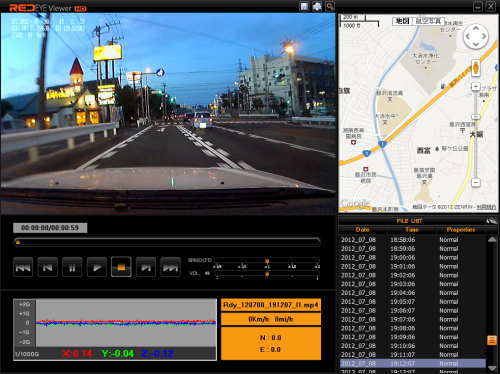Select the file recorded at 19:04:06
The image size is (500, 374).
click(x=413, y=293)
